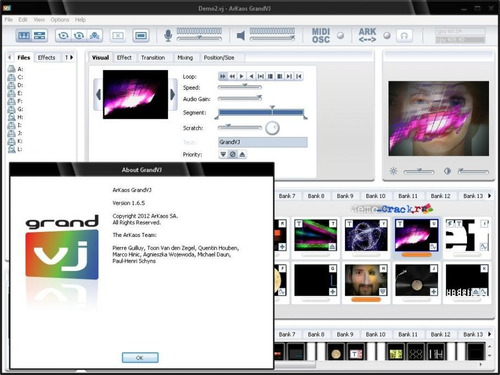Click the contrast half-circle icon under preview

tap(447, 171)
